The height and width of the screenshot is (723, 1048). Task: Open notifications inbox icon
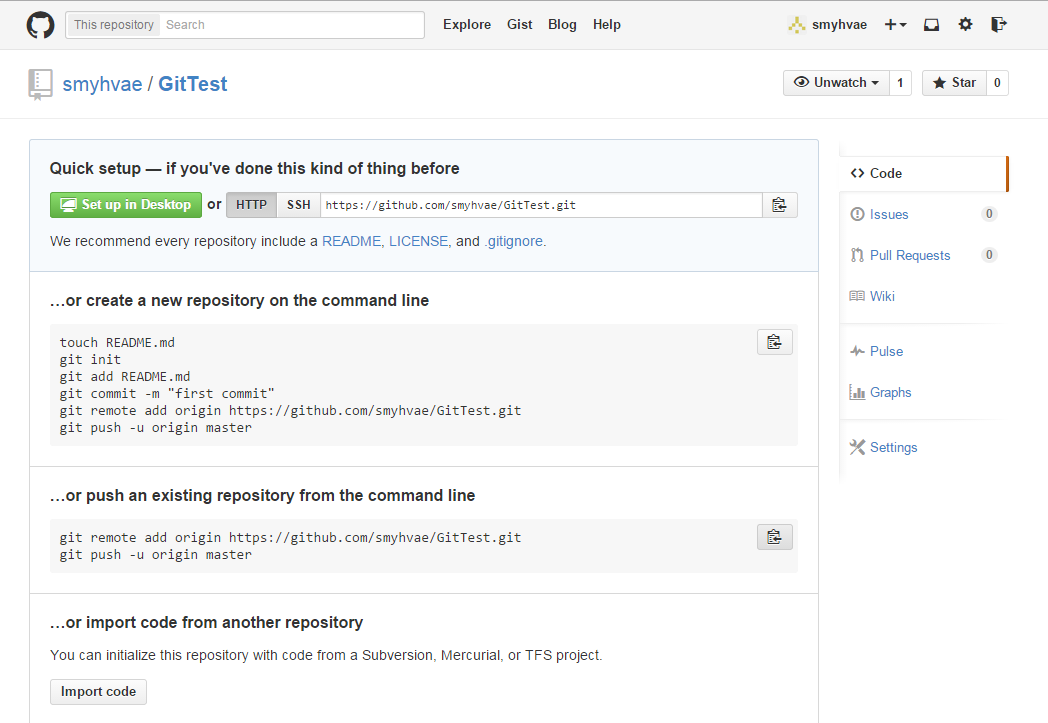931,25
